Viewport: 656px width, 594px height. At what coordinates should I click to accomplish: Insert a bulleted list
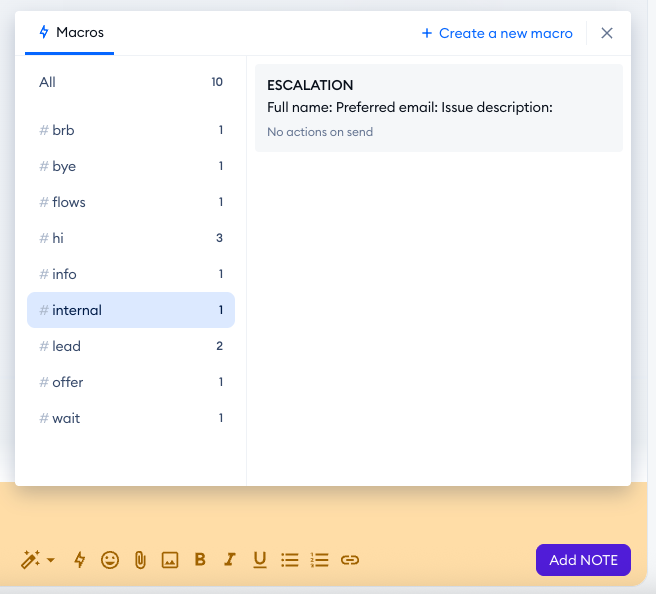click(290, 560)
